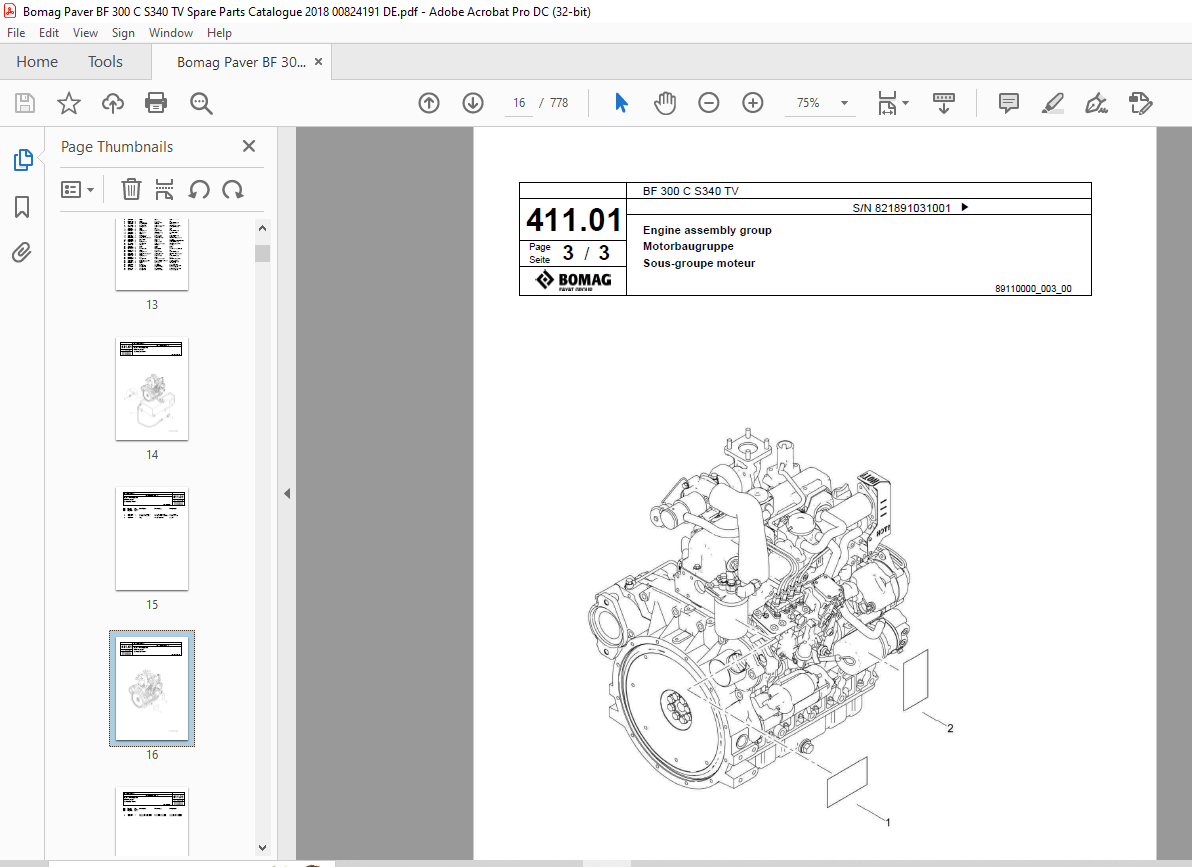Switch to the Tools tab
The image size is (1192, 867).
105,62
